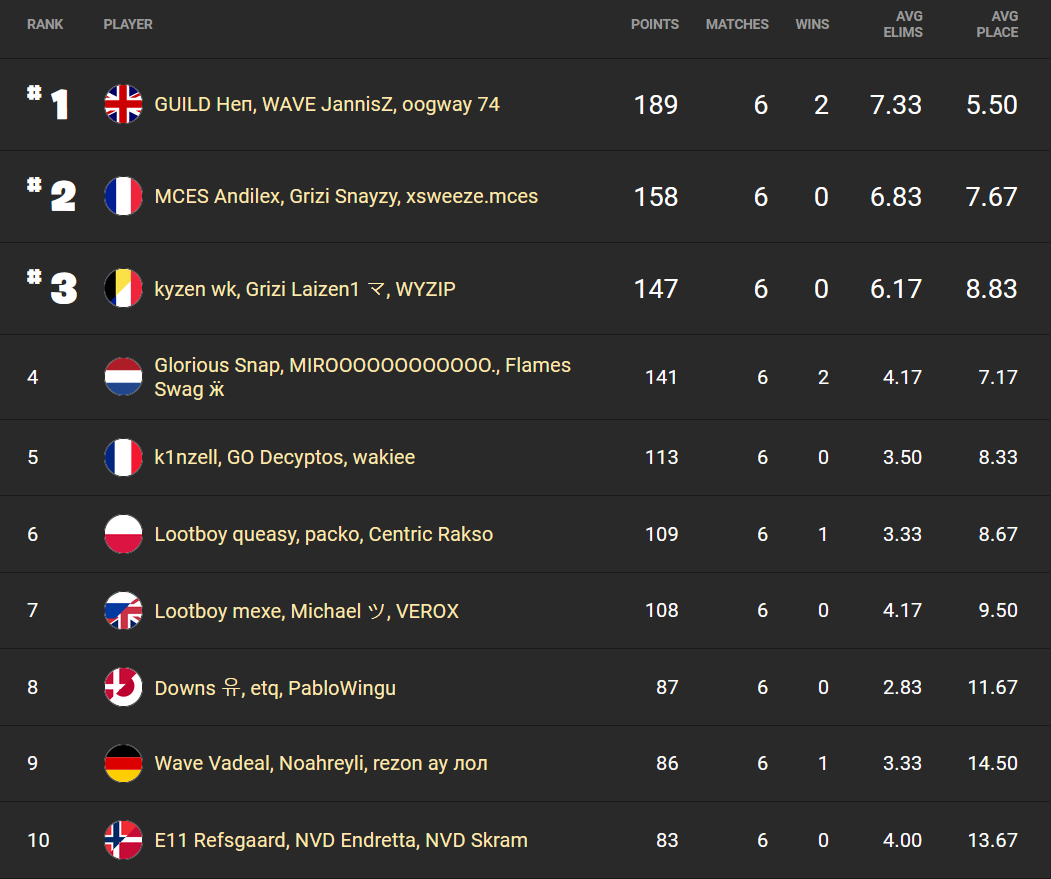Click the PLAYER column header

[x=128, y=24]
